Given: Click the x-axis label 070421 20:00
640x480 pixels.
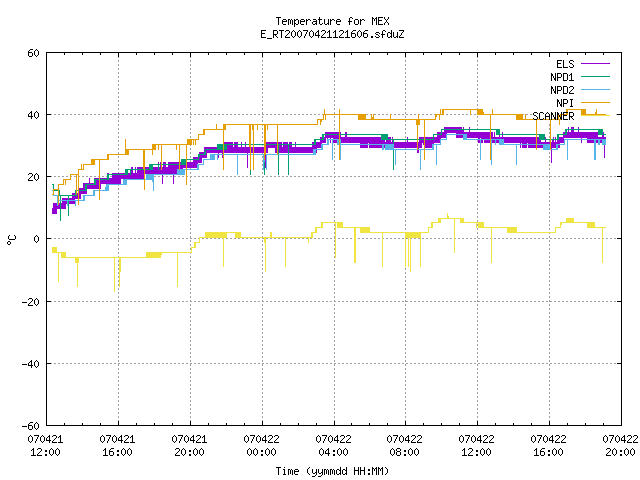Looking at the screenshot, I should 189,446.
